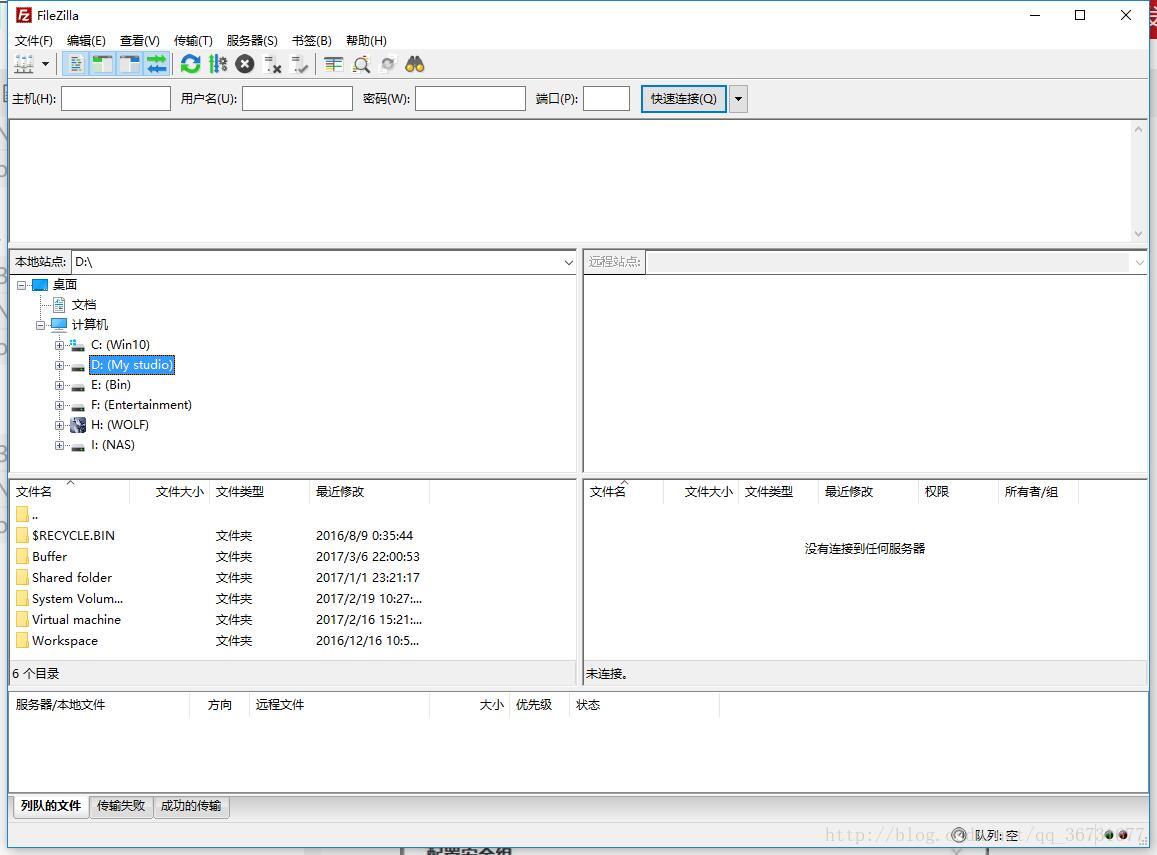Open the 书签(B) menu
Screen dimensions: 1157x855
(x=311, y=41)
